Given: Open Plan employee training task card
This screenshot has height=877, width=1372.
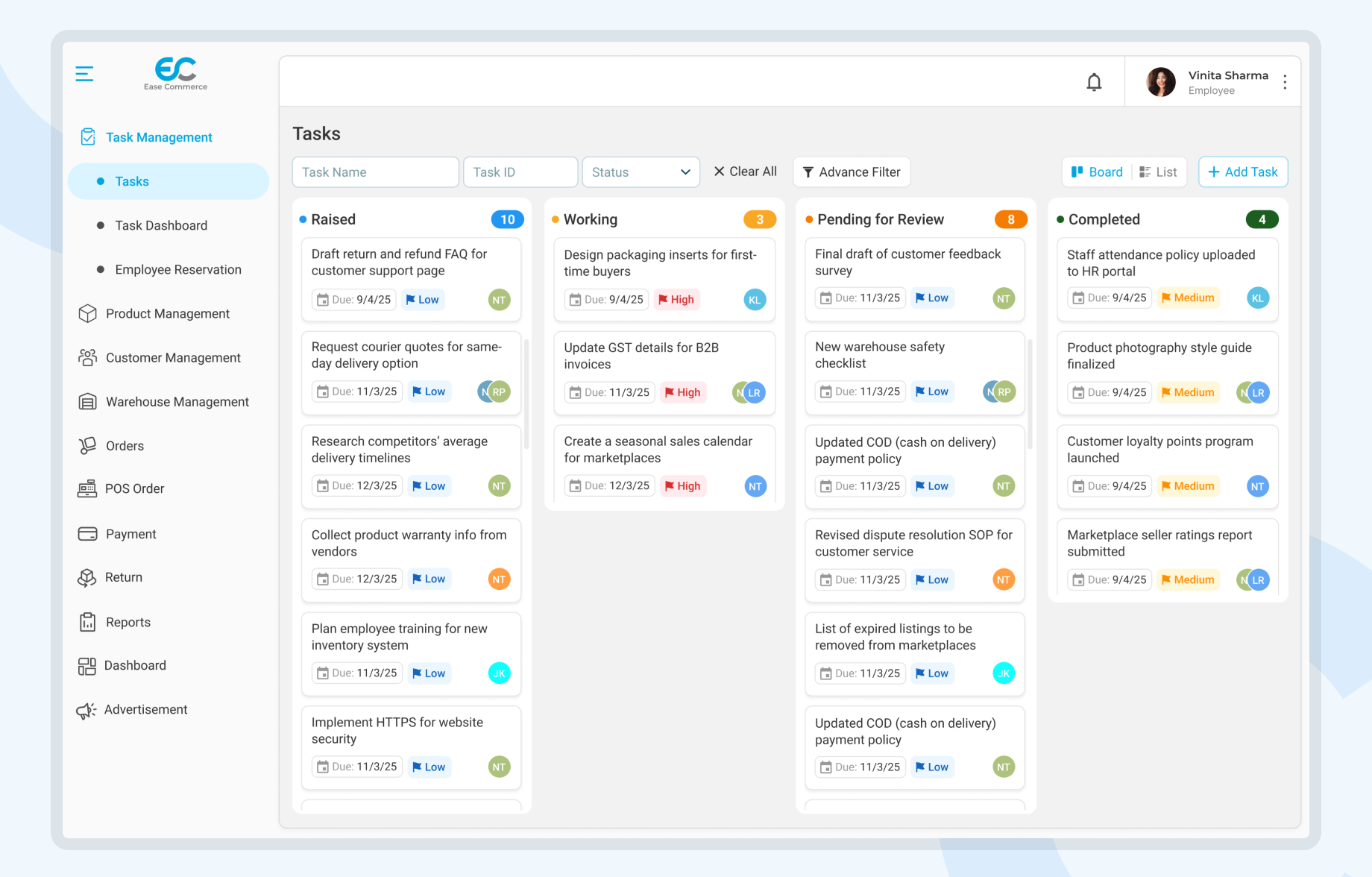Looking at the screenshot, I should (x=411, y=654).
